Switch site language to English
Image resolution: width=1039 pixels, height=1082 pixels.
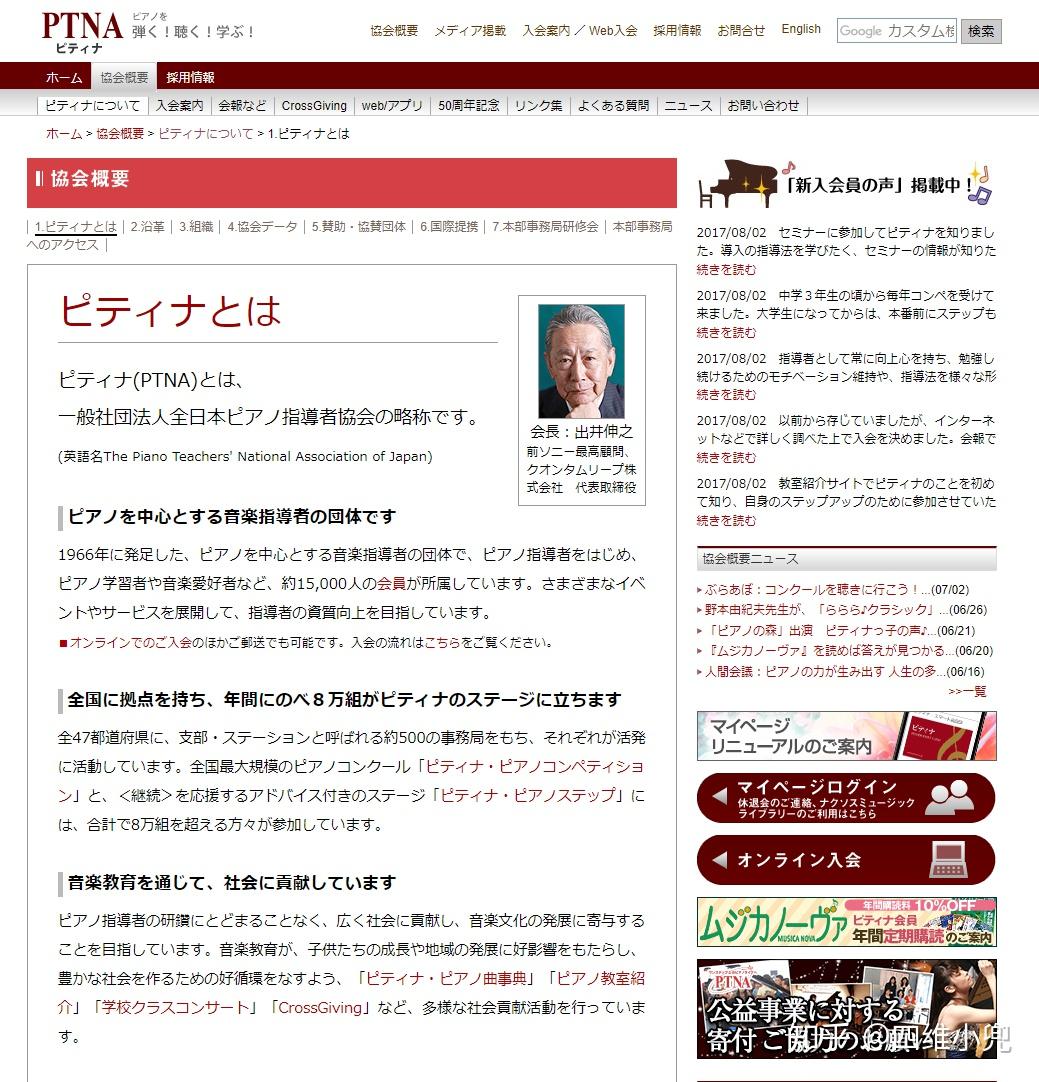point(801,29)
